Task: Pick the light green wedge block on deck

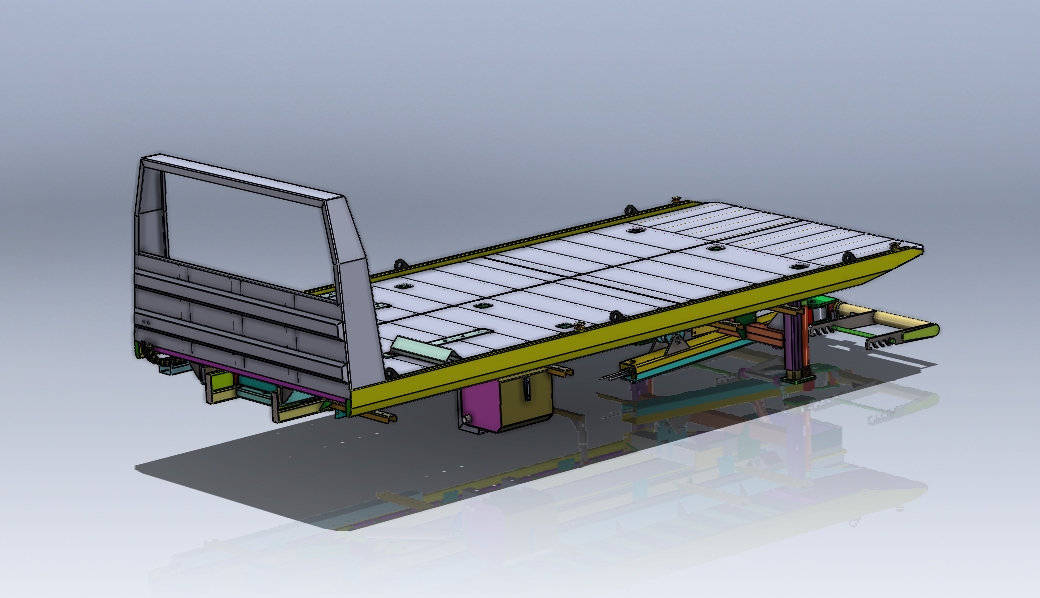Action: click(421, 349)
